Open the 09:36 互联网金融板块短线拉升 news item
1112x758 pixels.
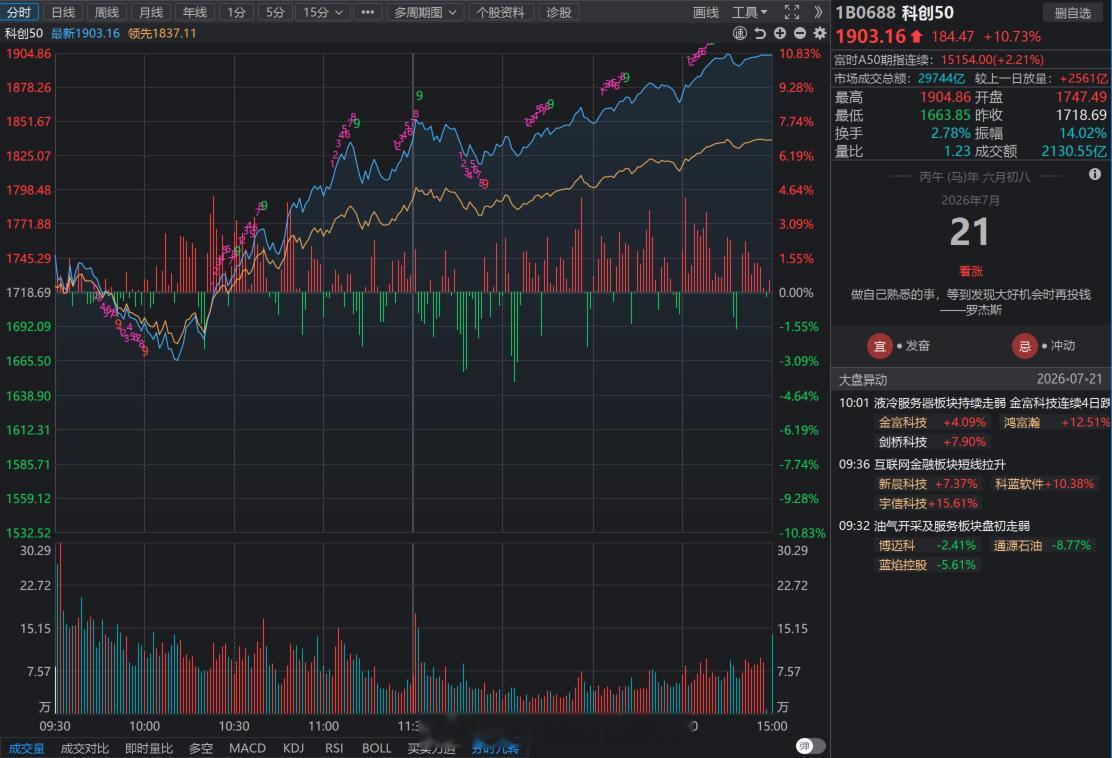(922, 464)
